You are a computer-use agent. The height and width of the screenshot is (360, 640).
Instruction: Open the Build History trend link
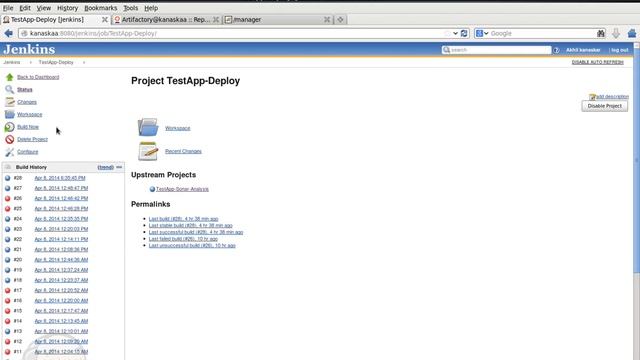[105, 167]
